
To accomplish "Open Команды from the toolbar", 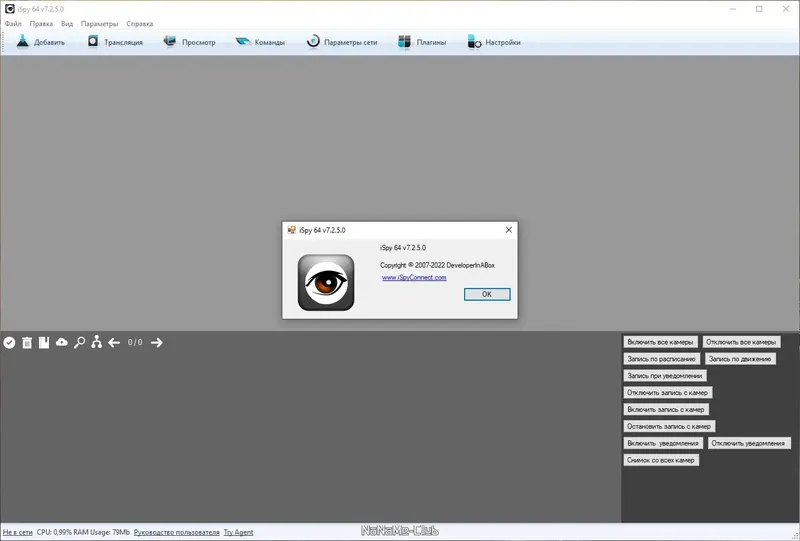I will [260, 42].
